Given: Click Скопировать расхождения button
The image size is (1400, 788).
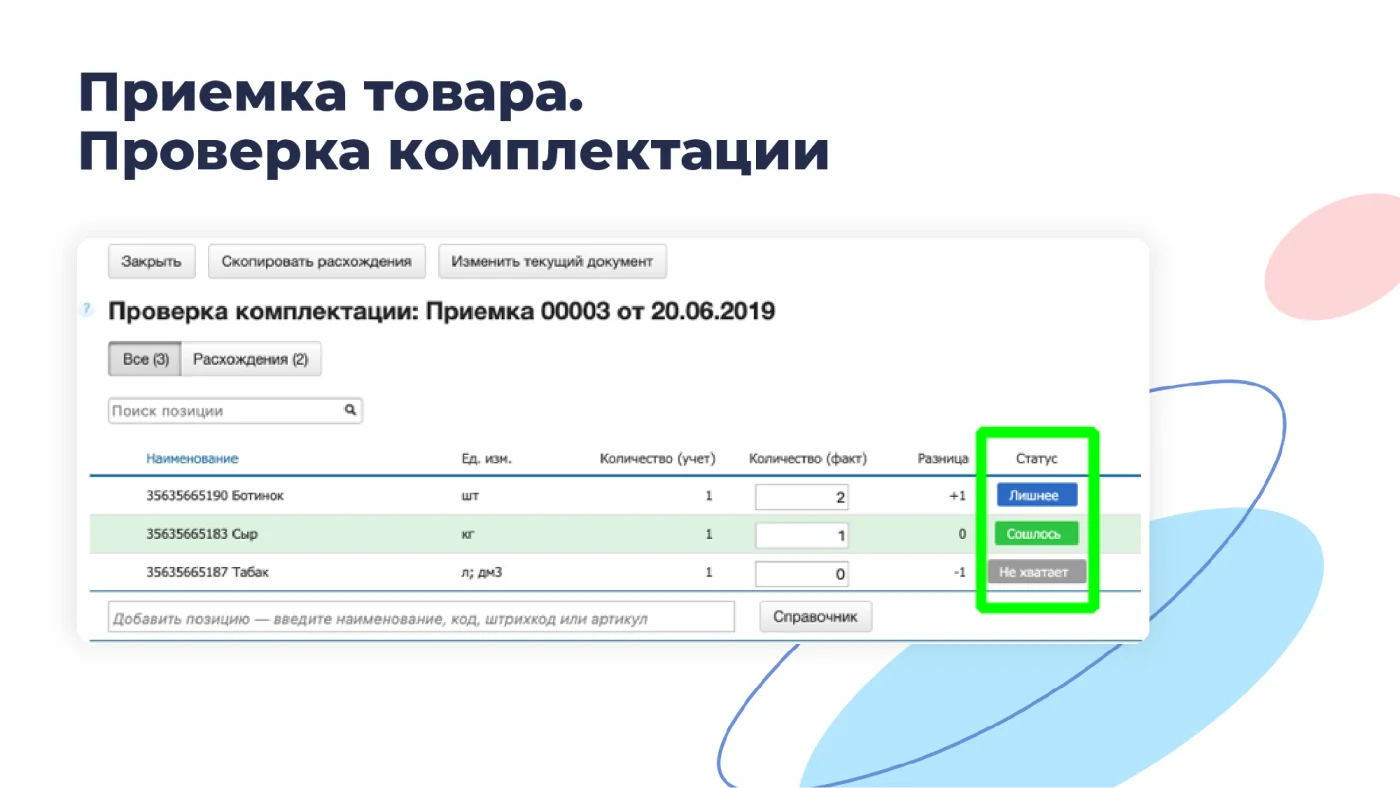Looking at the screenshot, I should pos(316,262).
